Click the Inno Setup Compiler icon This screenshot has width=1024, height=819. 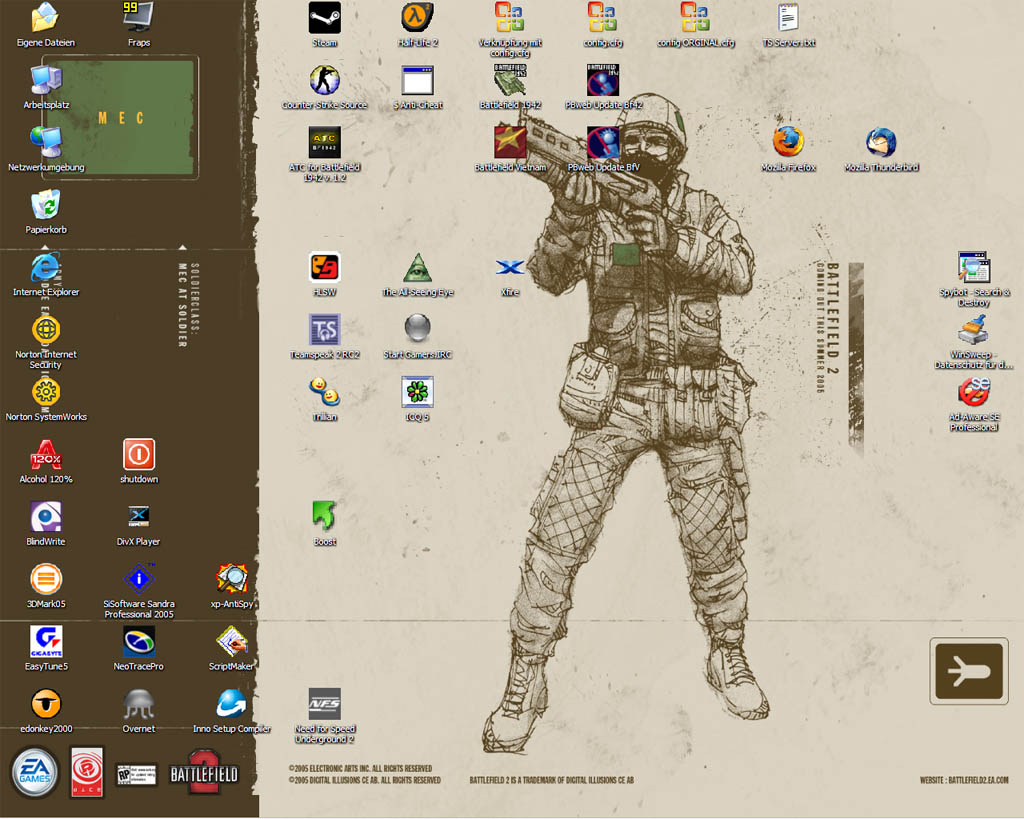tap(232, 703)
